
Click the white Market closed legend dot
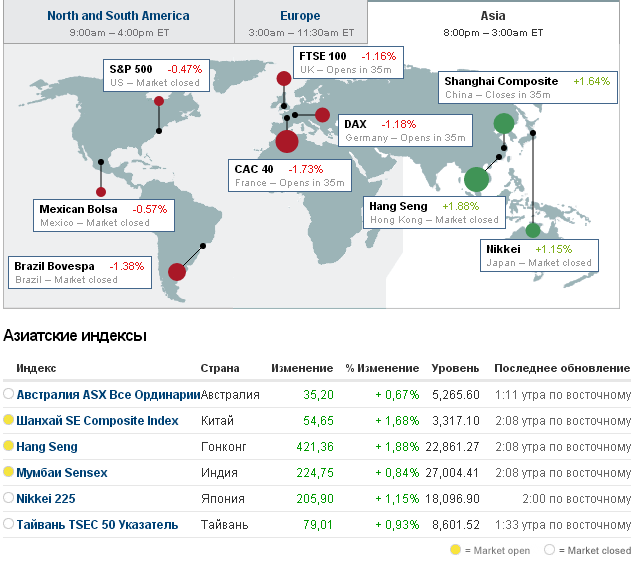[549, 550]
